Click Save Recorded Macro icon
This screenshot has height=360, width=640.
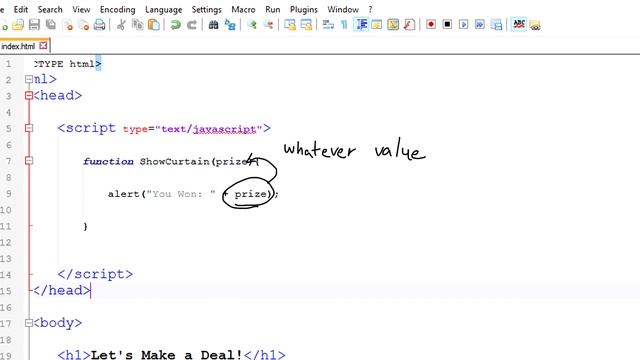496,25
